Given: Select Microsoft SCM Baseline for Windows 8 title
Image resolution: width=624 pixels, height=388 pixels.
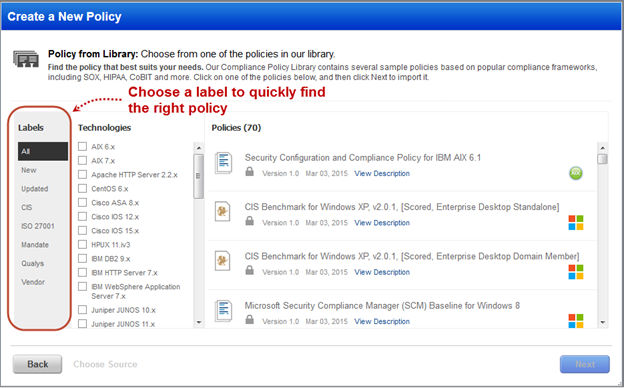Looking at the screenshot, I should tap(382, 306).
